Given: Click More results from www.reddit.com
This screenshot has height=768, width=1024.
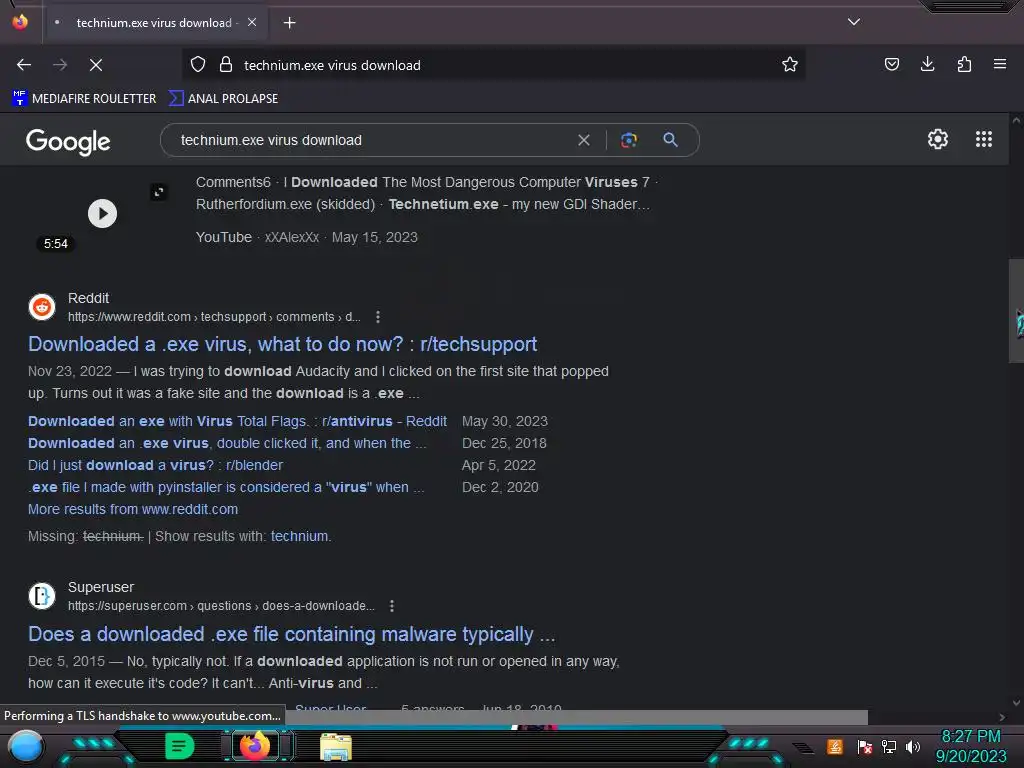Looking at the screenshot, I should pos(133,509).
